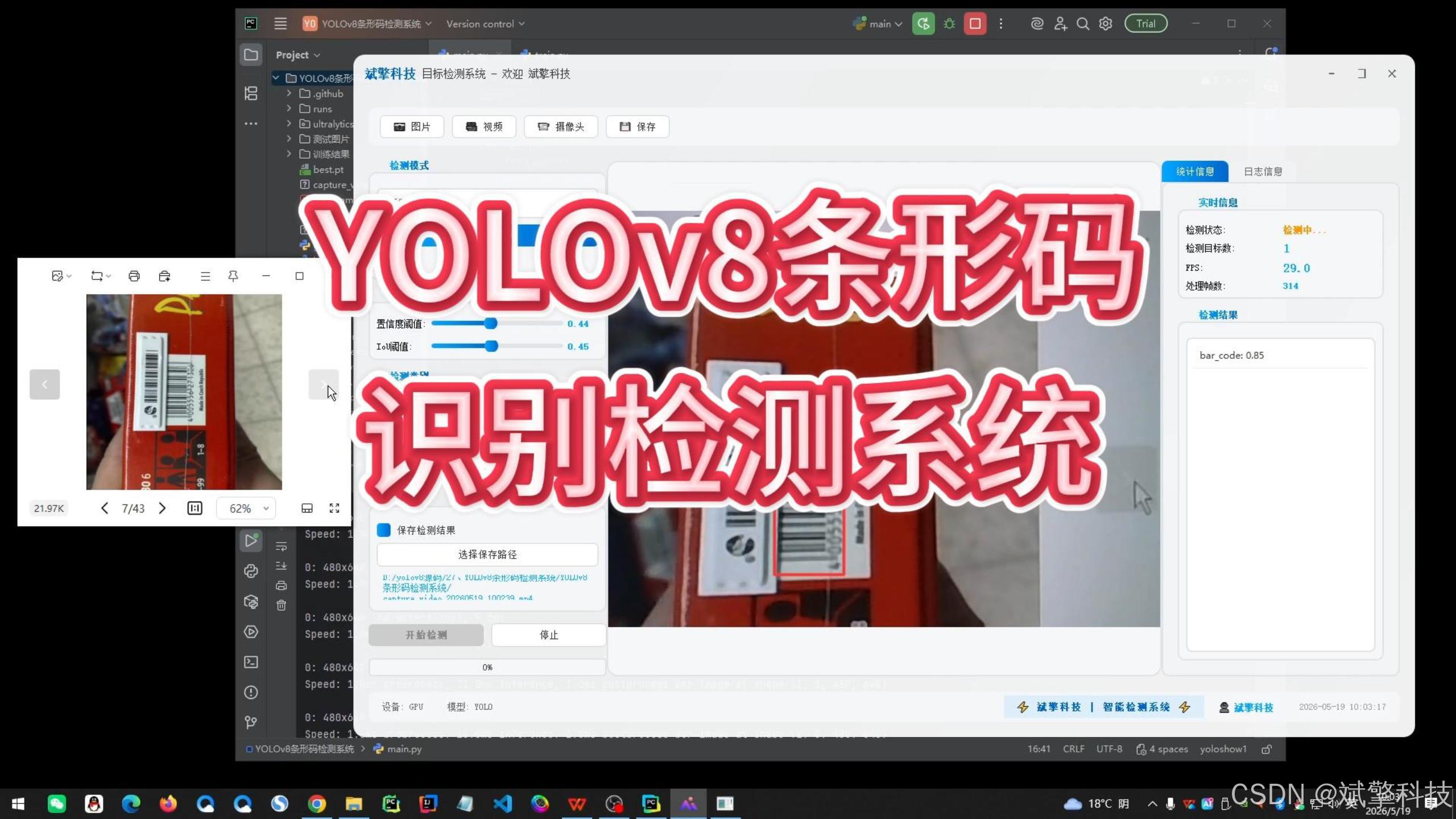Open Windows Start menu
This screenshot has width=1456, height=819.
coord(18,804)
